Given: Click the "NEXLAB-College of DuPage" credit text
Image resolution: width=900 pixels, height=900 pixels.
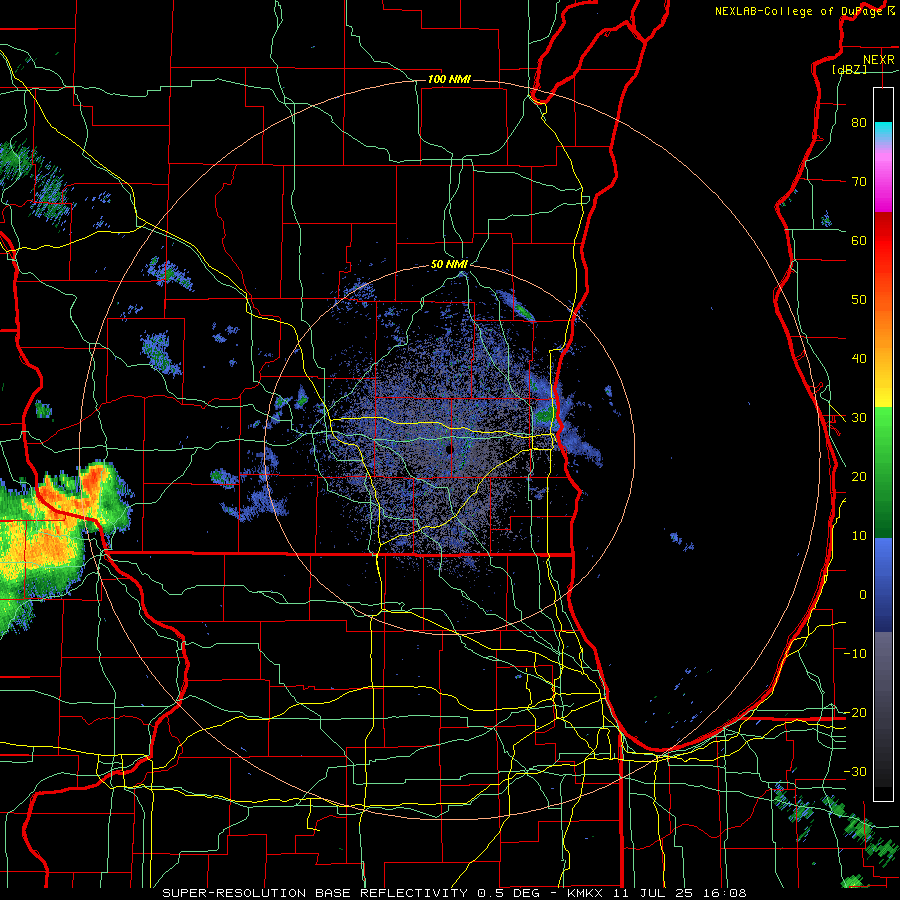Looking at the screenshot, I should [800, 11].
